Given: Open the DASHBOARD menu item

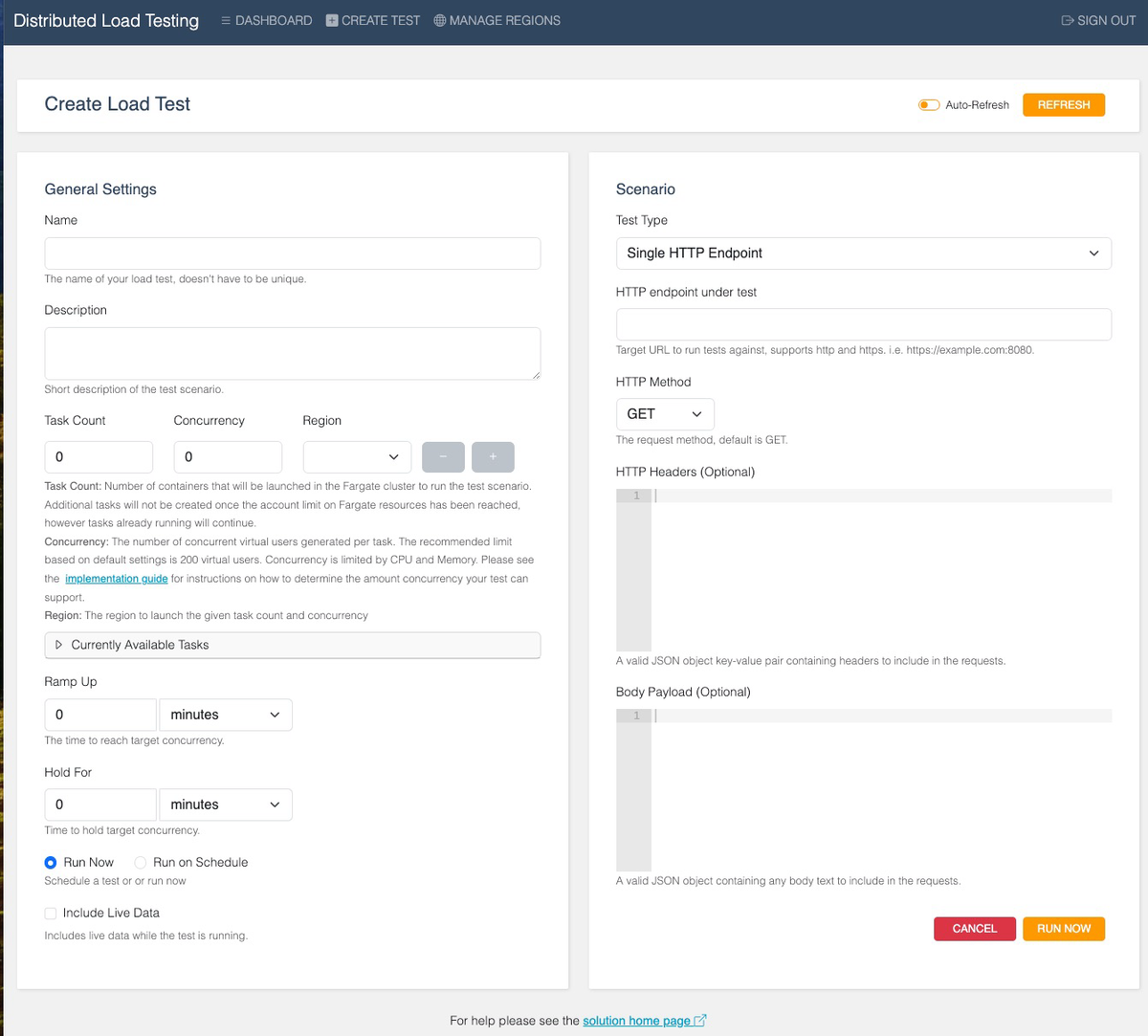Looking at the screenshot, I should 273,20.
